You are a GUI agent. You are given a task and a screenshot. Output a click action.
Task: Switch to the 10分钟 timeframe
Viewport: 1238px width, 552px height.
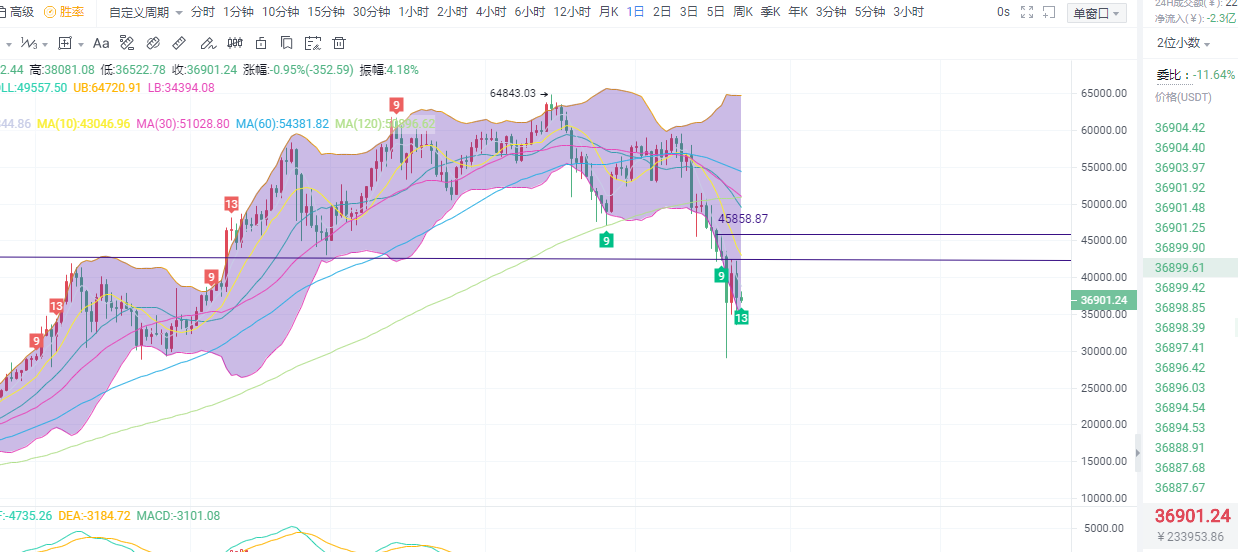[280, 12]
